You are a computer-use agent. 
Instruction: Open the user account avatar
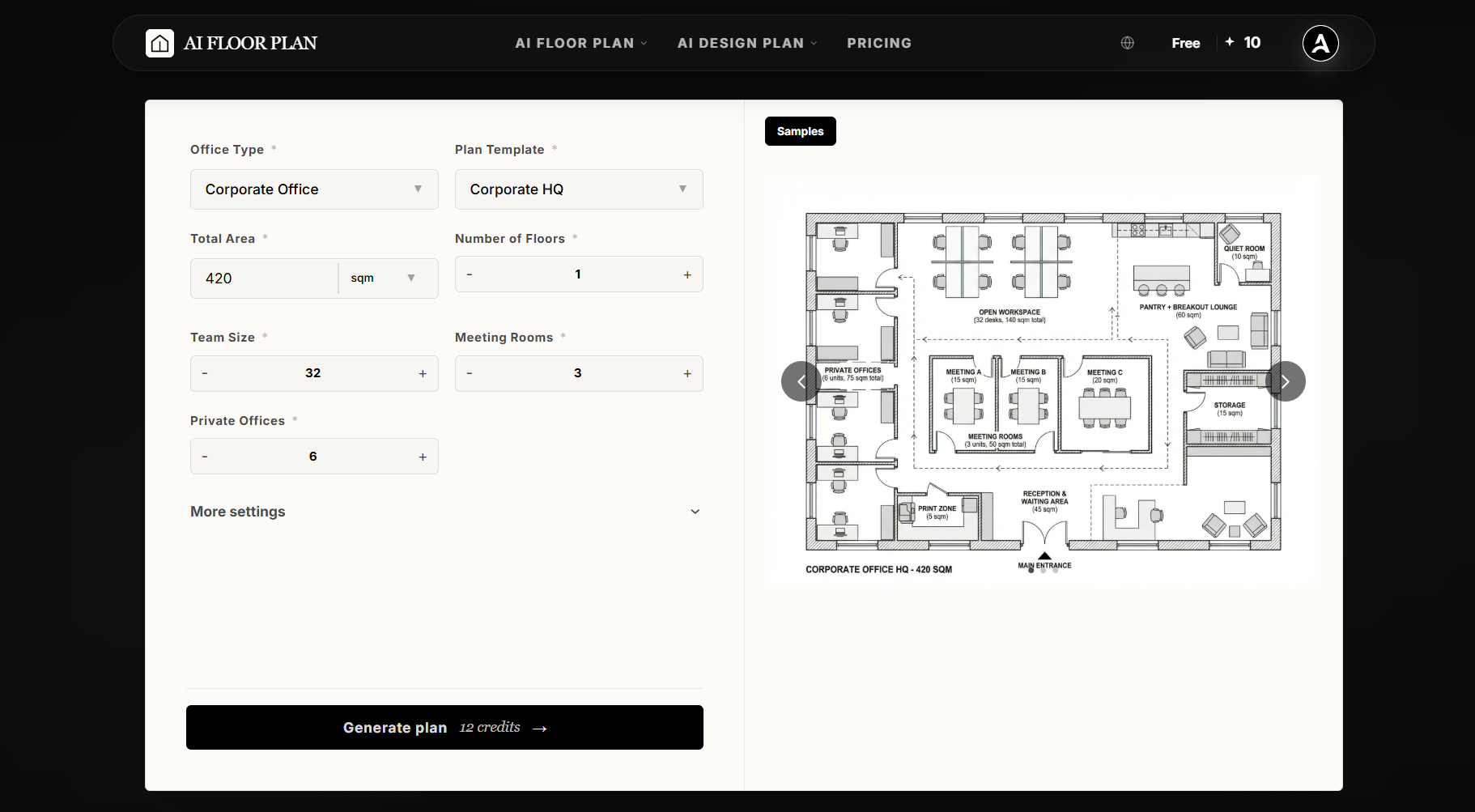click(x=1320, y=43)
